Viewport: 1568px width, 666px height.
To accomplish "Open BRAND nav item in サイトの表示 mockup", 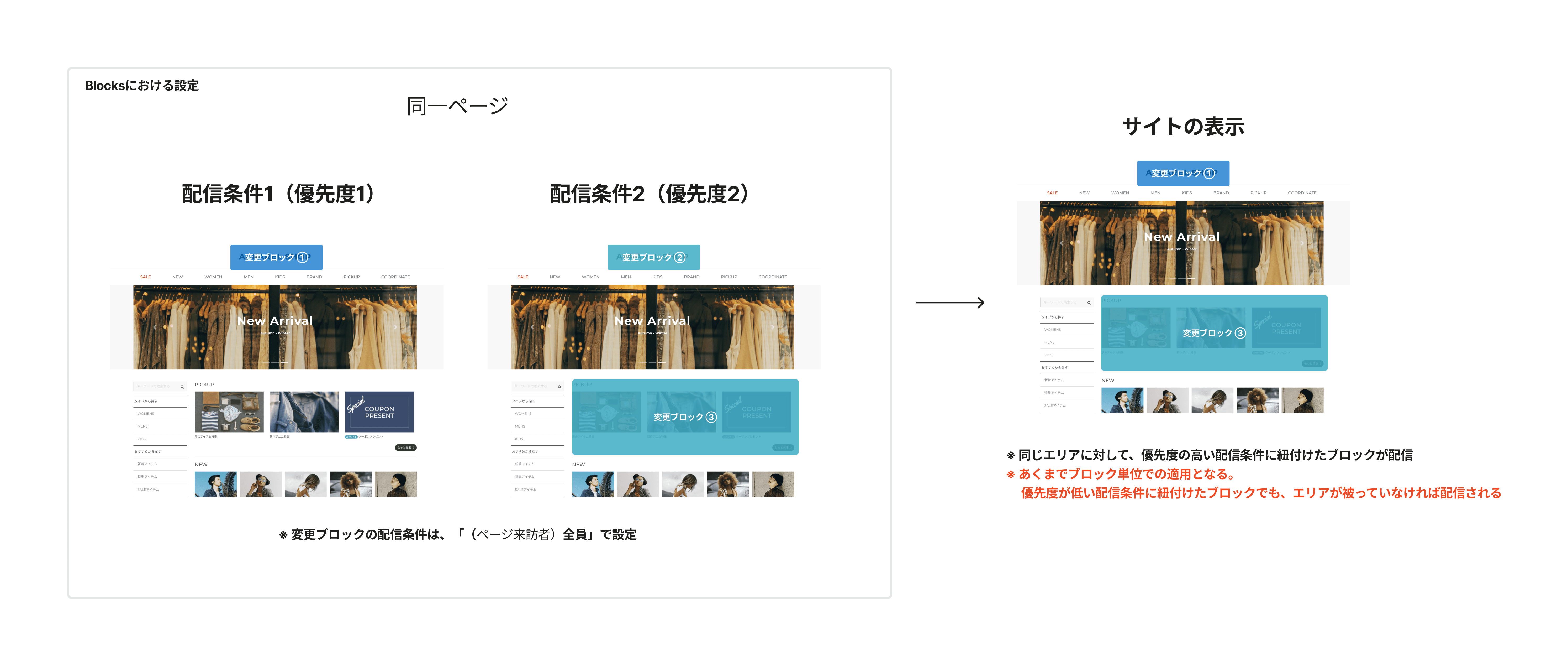I will coord(1221,193).
